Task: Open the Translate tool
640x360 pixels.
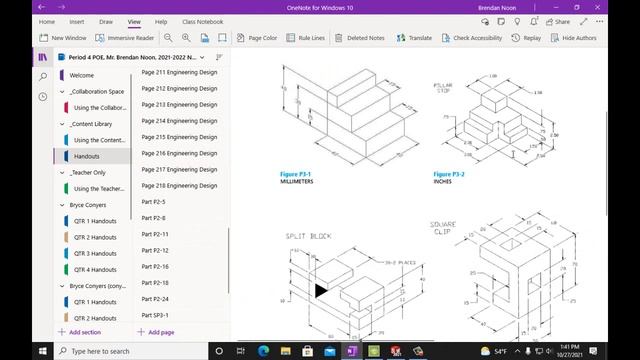Action: [414, 38]
